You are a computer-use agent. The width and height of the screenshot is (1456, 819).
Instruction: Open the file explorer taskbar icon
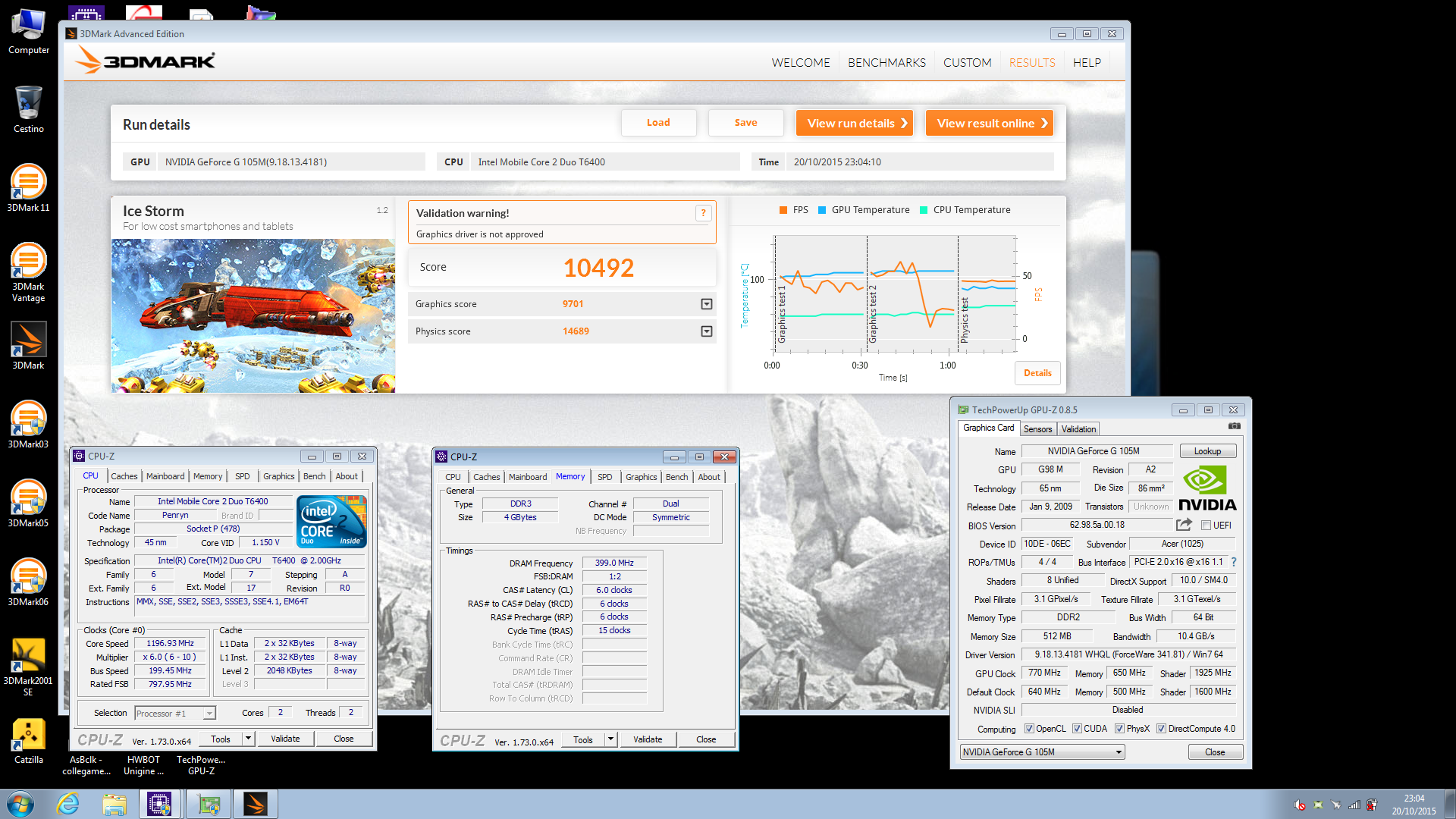click(115, 804)
